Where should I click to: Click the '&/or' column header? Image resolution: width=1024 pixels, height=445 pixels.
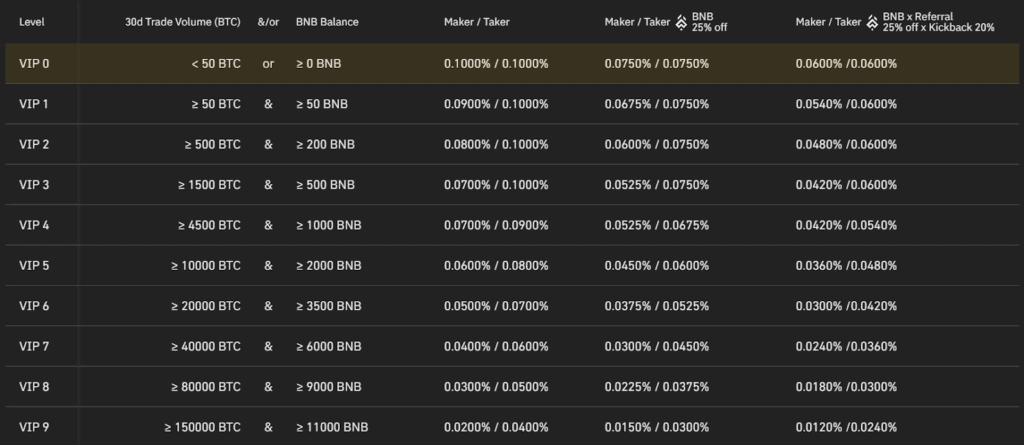pyautogui.click(x=268, y=22)
